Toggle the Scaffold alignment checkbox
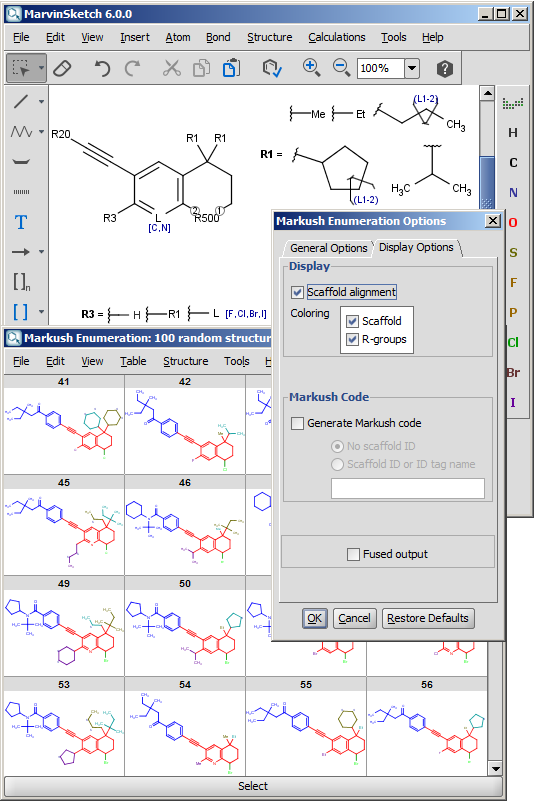 tap(297, 292)
